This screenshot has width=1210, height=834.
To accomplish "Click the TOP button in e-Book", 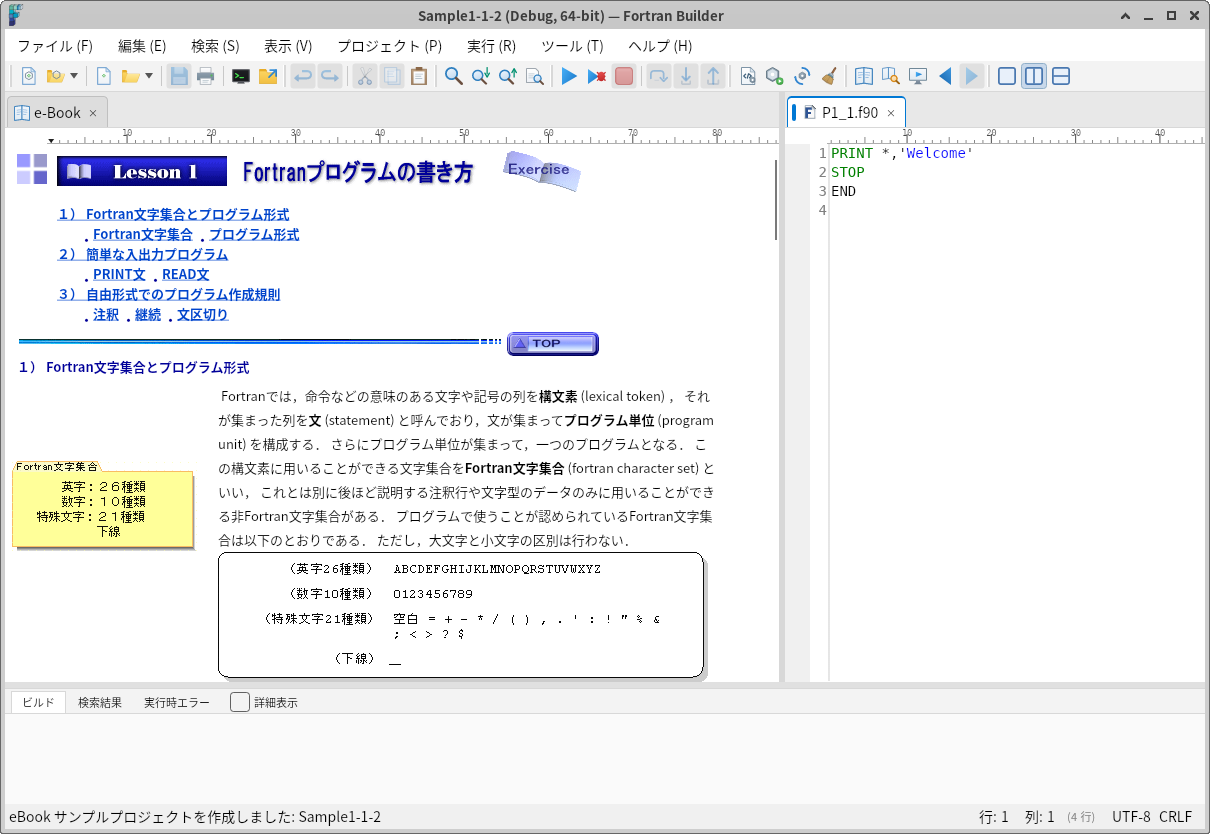I will click(x=552, y=343).
